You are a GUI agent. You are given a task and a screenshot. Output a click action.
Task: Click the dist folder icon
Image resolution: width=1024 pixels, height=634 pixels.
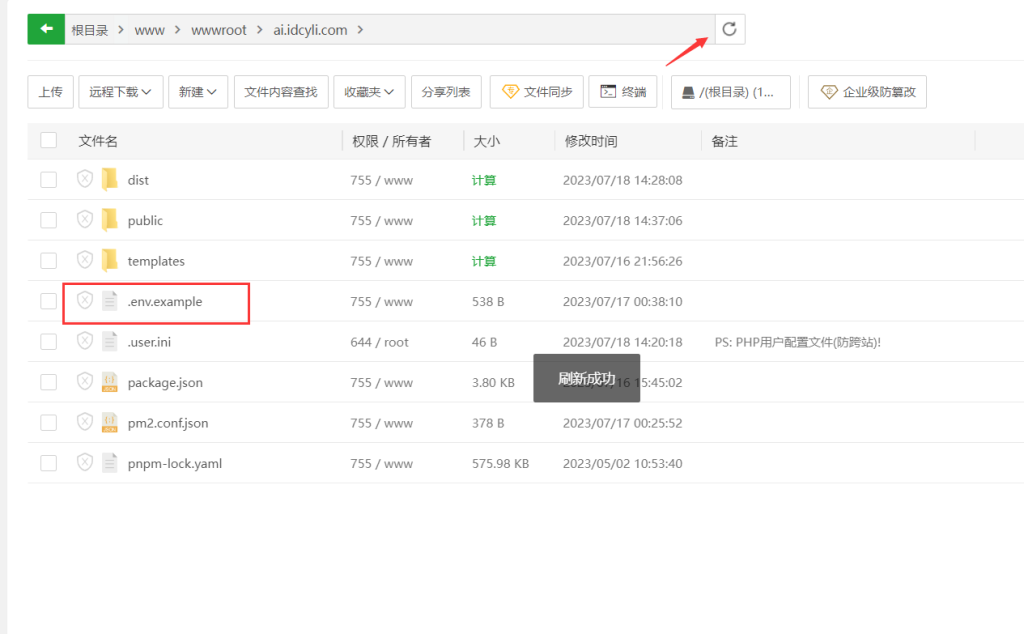(110, 180)
